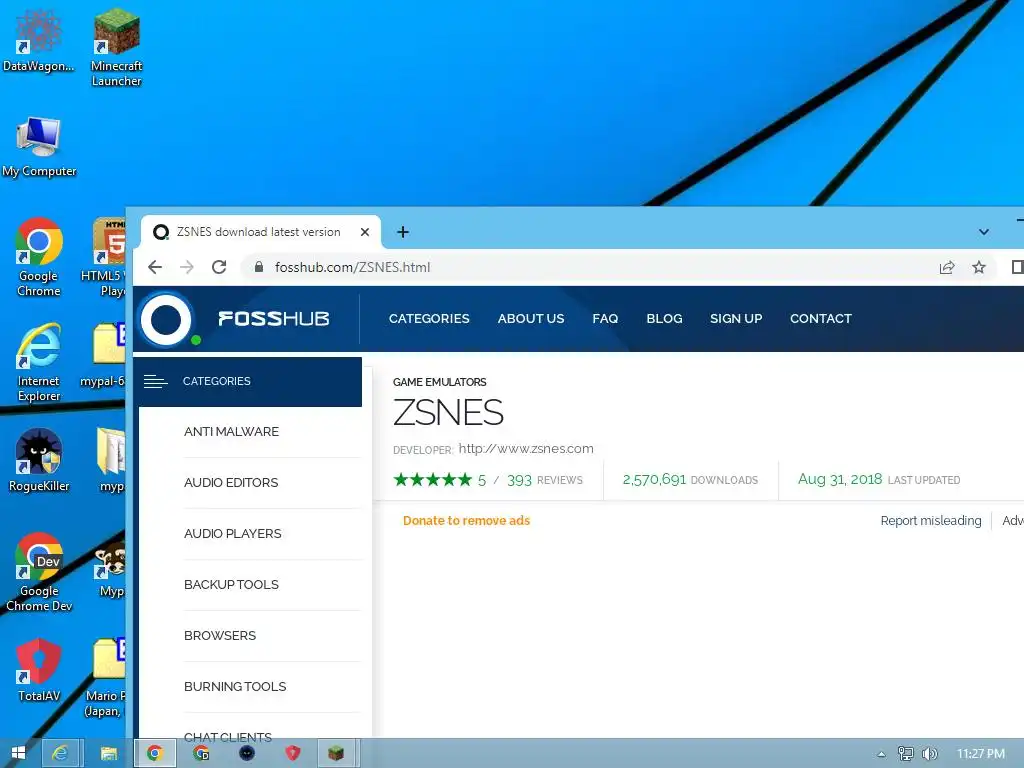1024x768 pixels.
Task: Open the Windows Start button
Action: pos(18,753)
